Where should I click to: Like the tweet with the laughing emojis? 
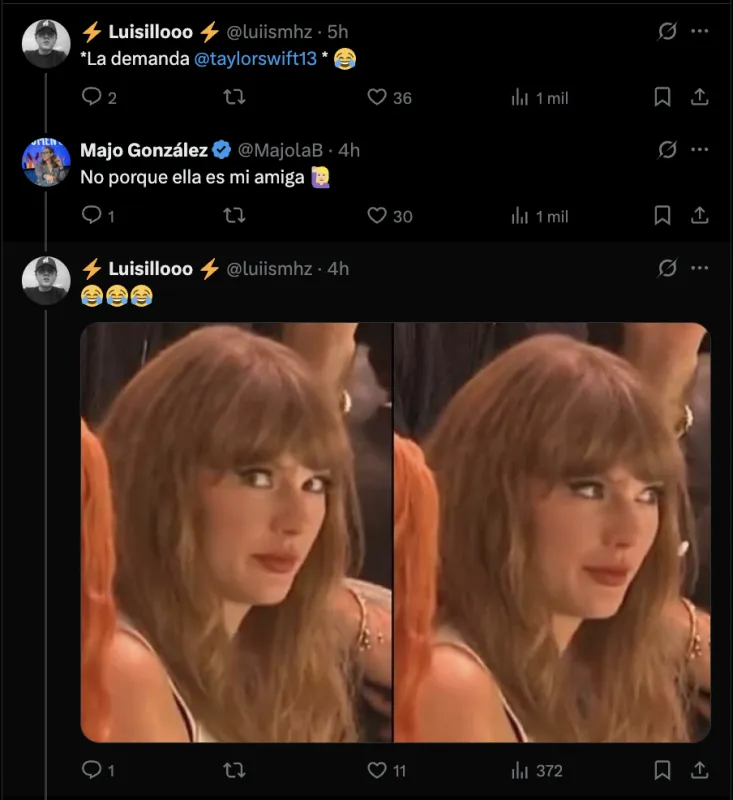tap(376, 771)
